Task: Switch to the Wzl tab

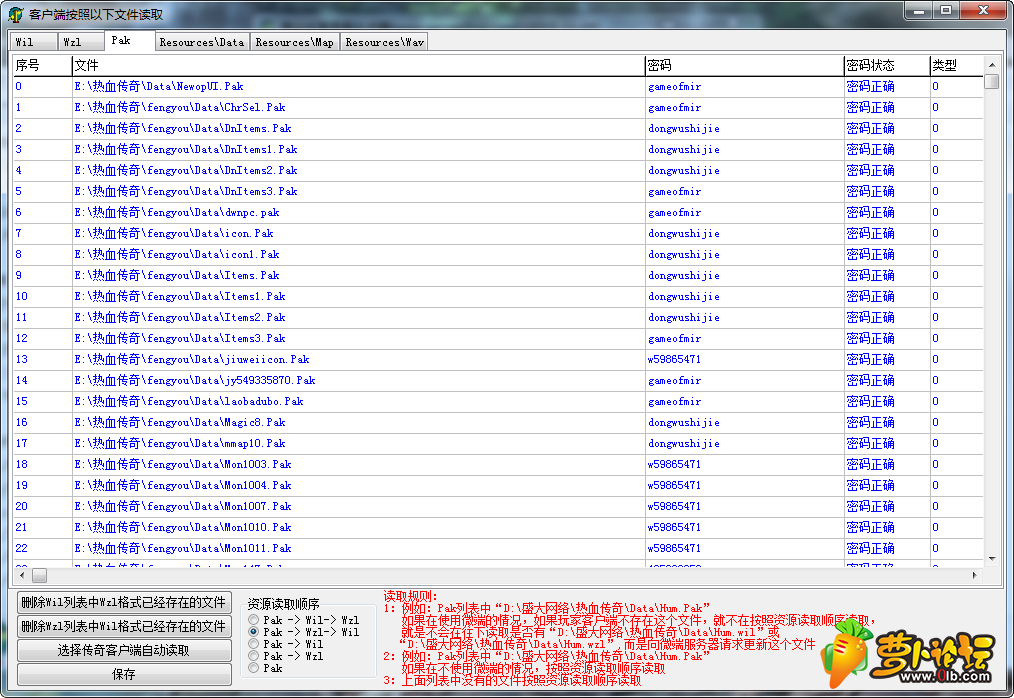Action: (x=81, y=41)
